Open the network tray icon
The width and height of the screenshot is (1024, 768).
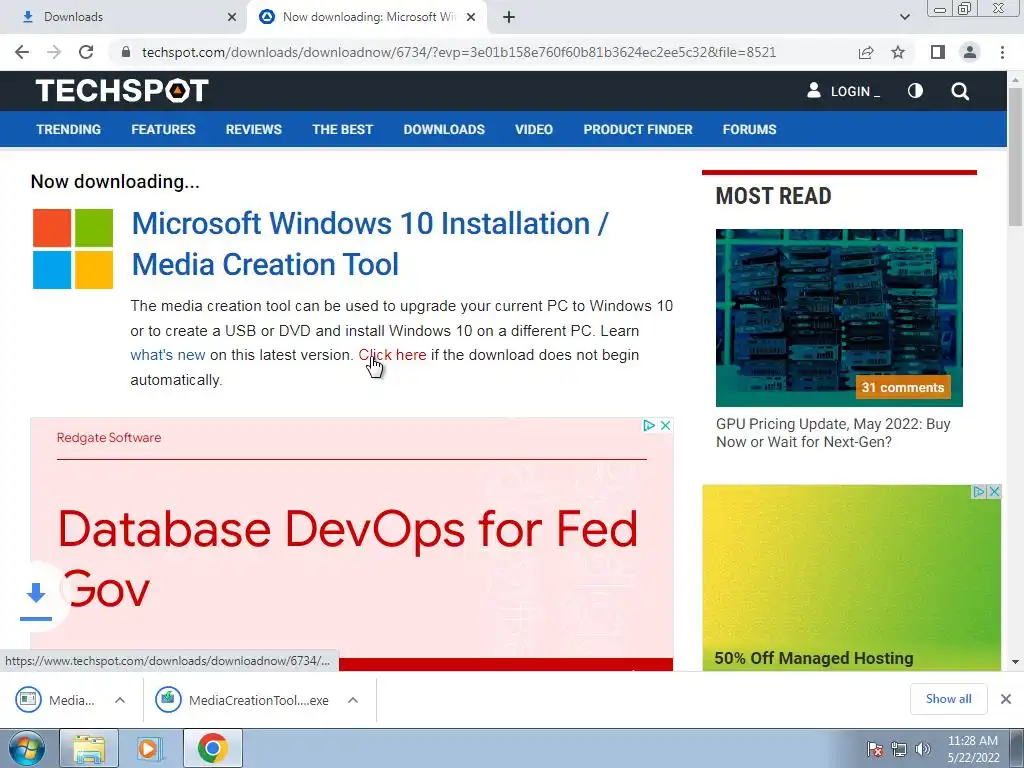pos(899,749)
